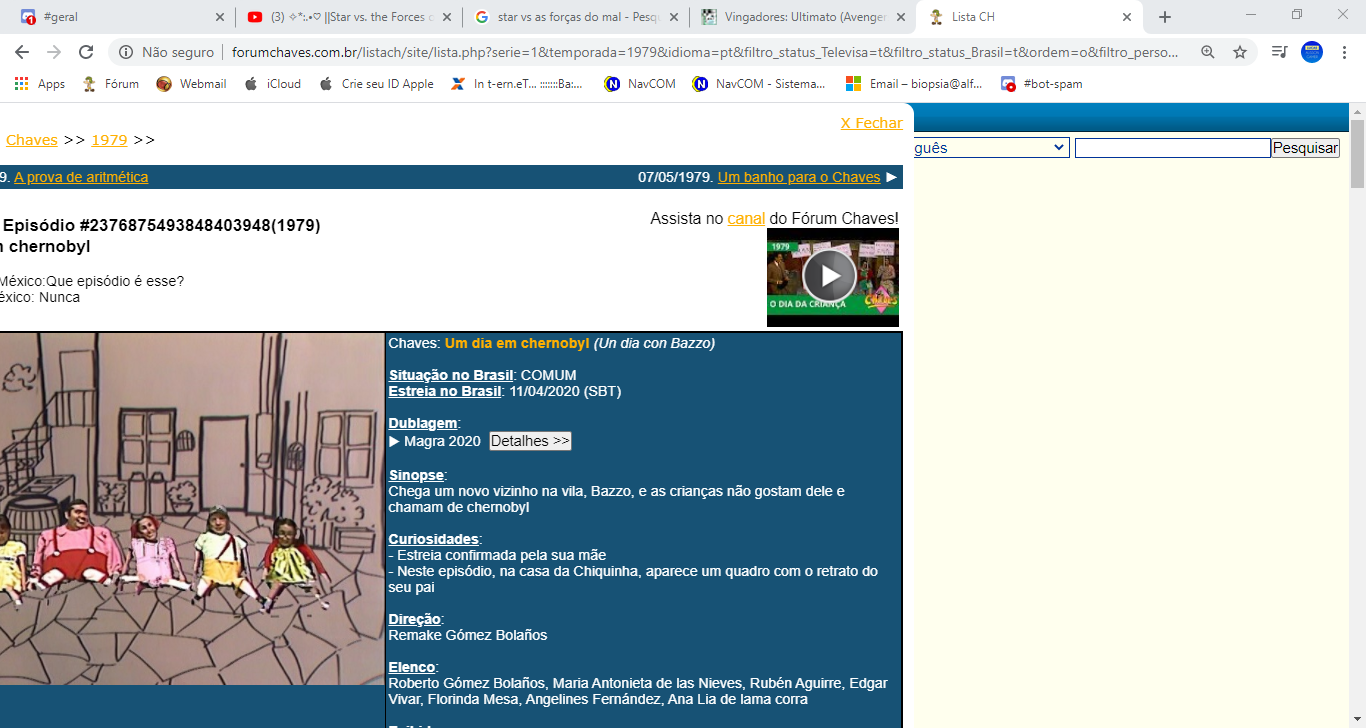The width and height of the screenshot is (1366, 728).
Task: Open a new tab with plus button
Action: (1165, 17)
